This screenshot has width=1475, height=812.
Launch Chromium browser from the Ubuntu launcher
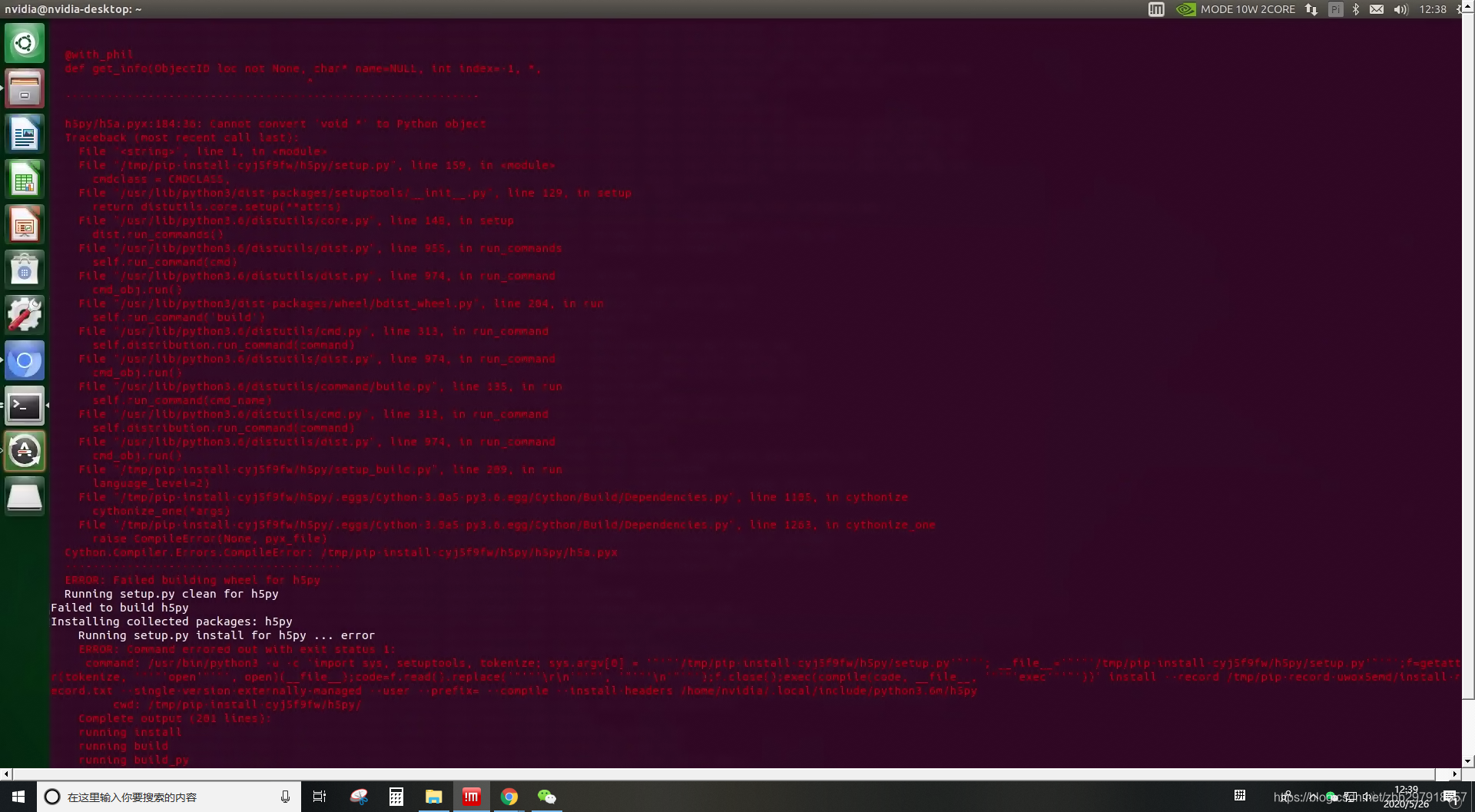(x=25, y=360)
